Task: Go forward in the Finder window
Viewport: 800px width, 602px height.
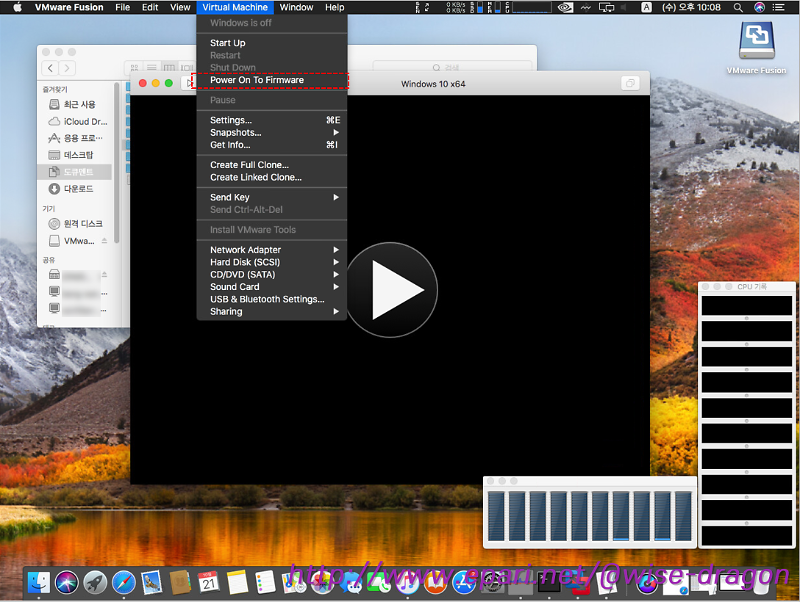Action: point(67,68)
